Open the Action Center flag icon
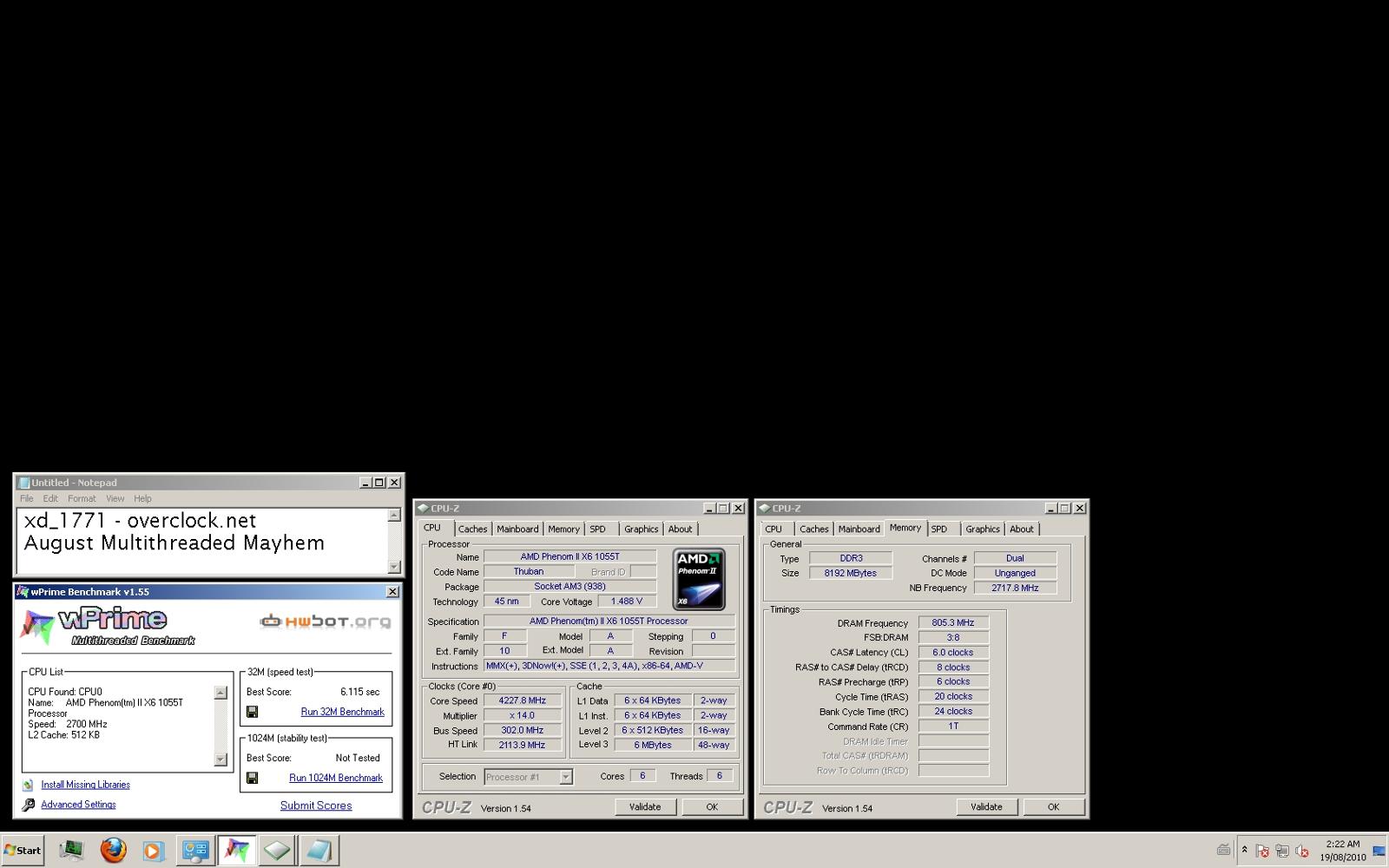1389x868 pixels. point(1263,852)
